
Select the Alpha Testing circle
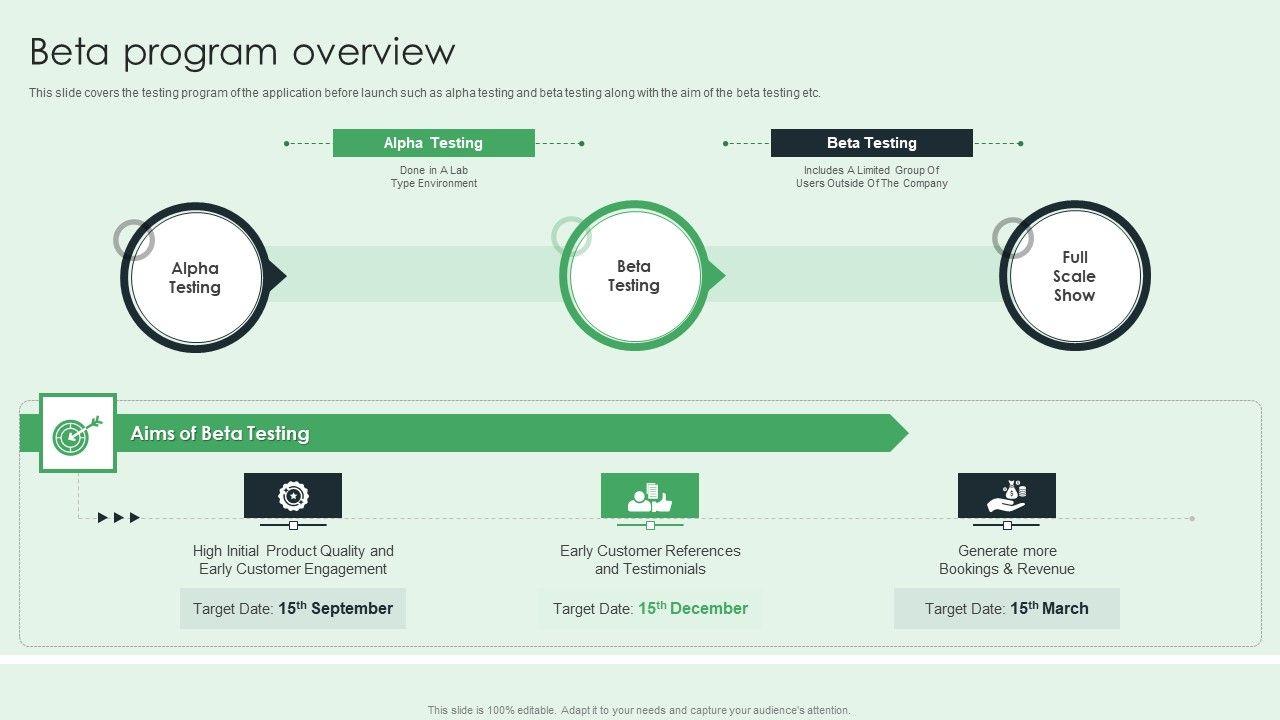[x=195, y=277]
